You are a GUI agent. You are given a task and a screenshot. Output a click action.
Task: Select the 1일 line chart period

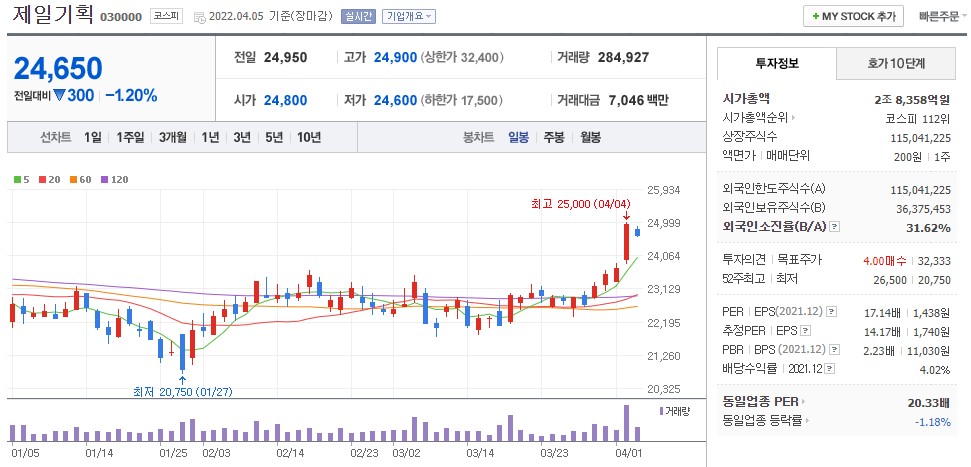coord(93,137)
